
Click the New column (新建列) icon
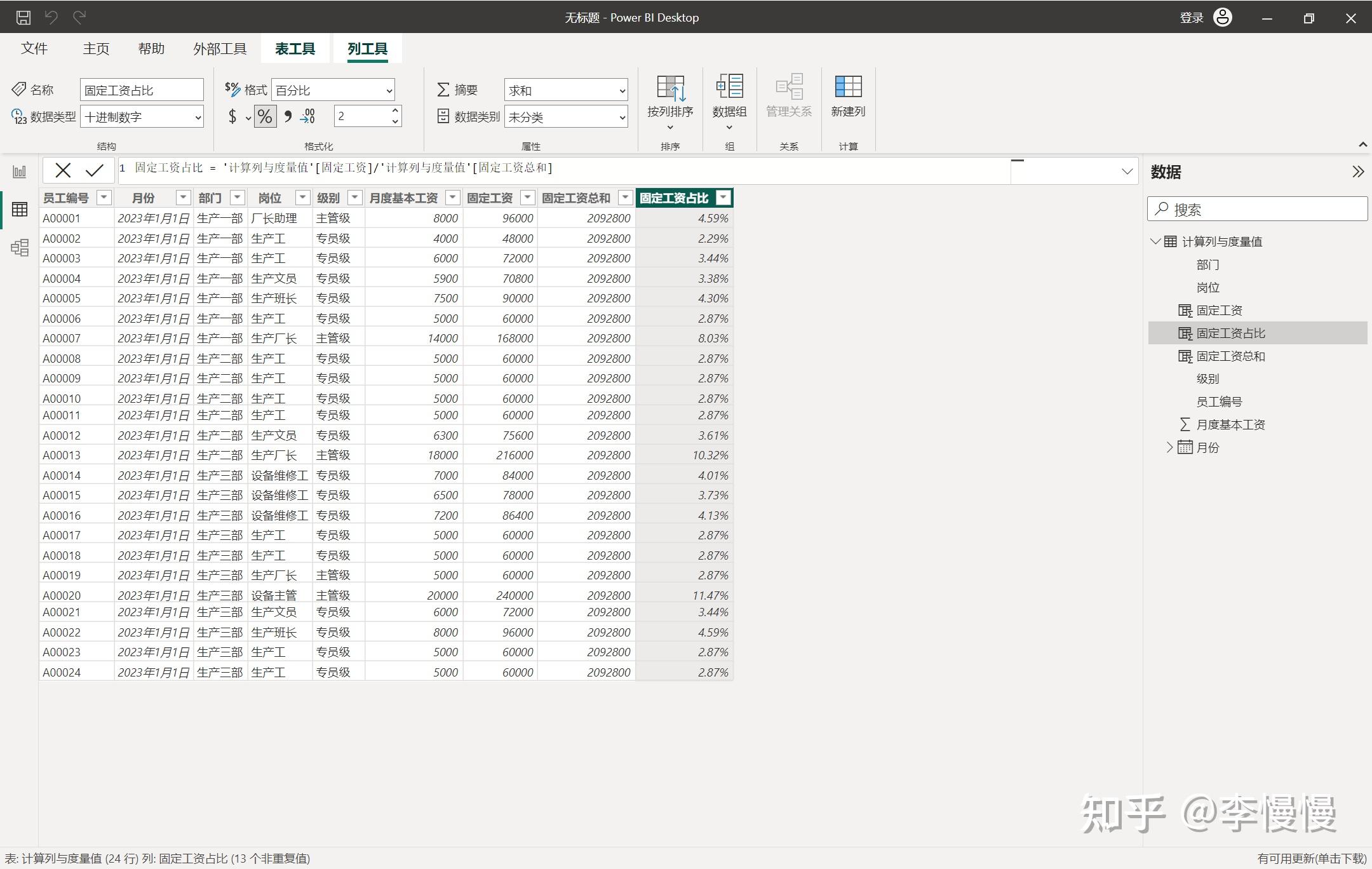[x=848, y=97]
